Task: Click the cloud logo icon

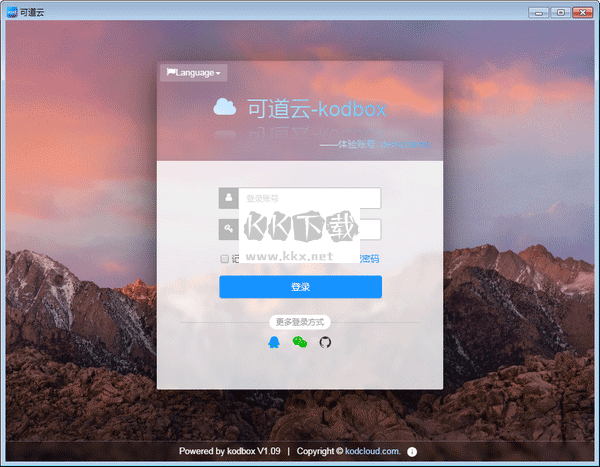Action: point(225,107)
